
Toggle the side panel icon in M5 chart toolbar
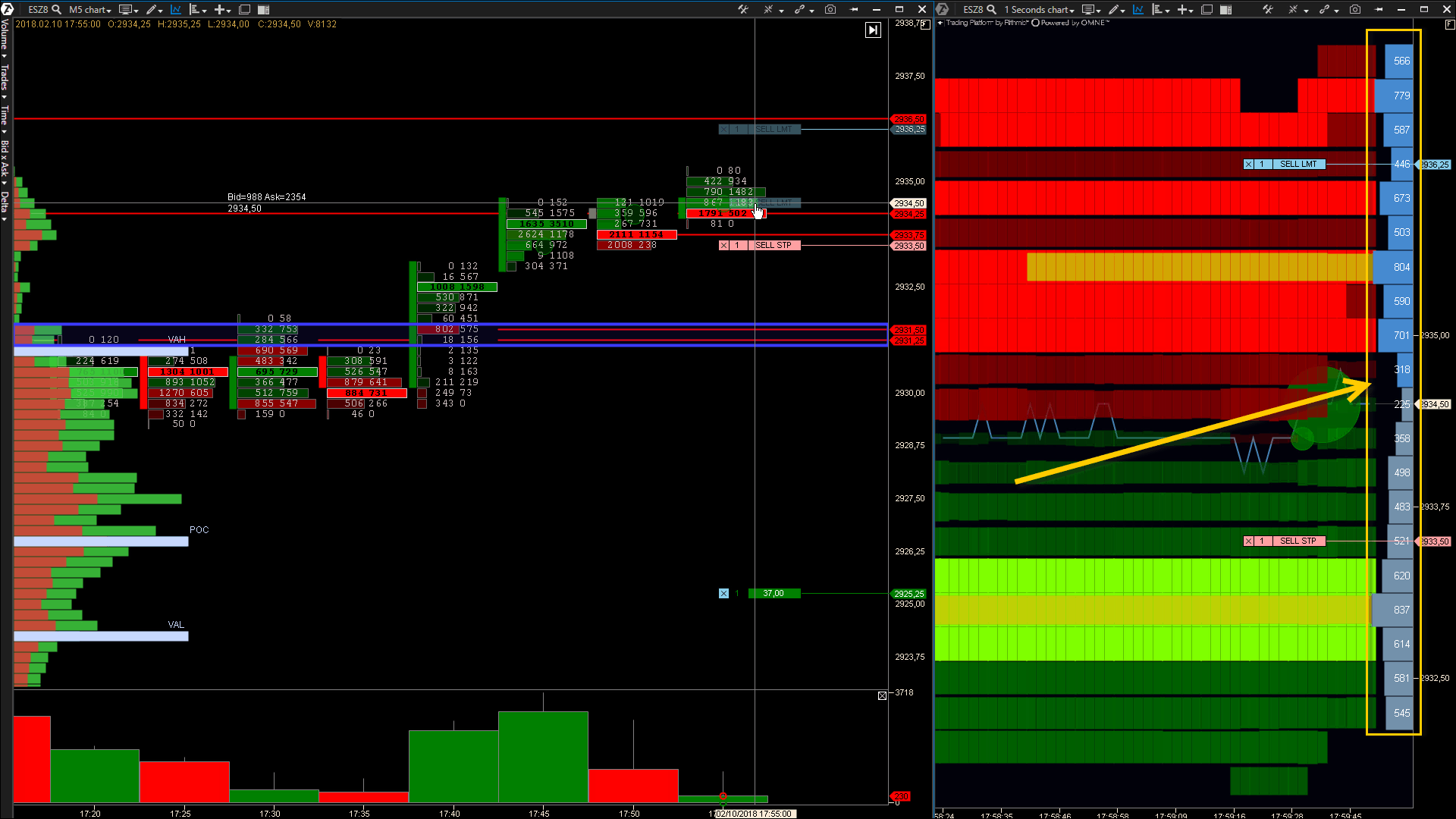[x=264, y=9]
